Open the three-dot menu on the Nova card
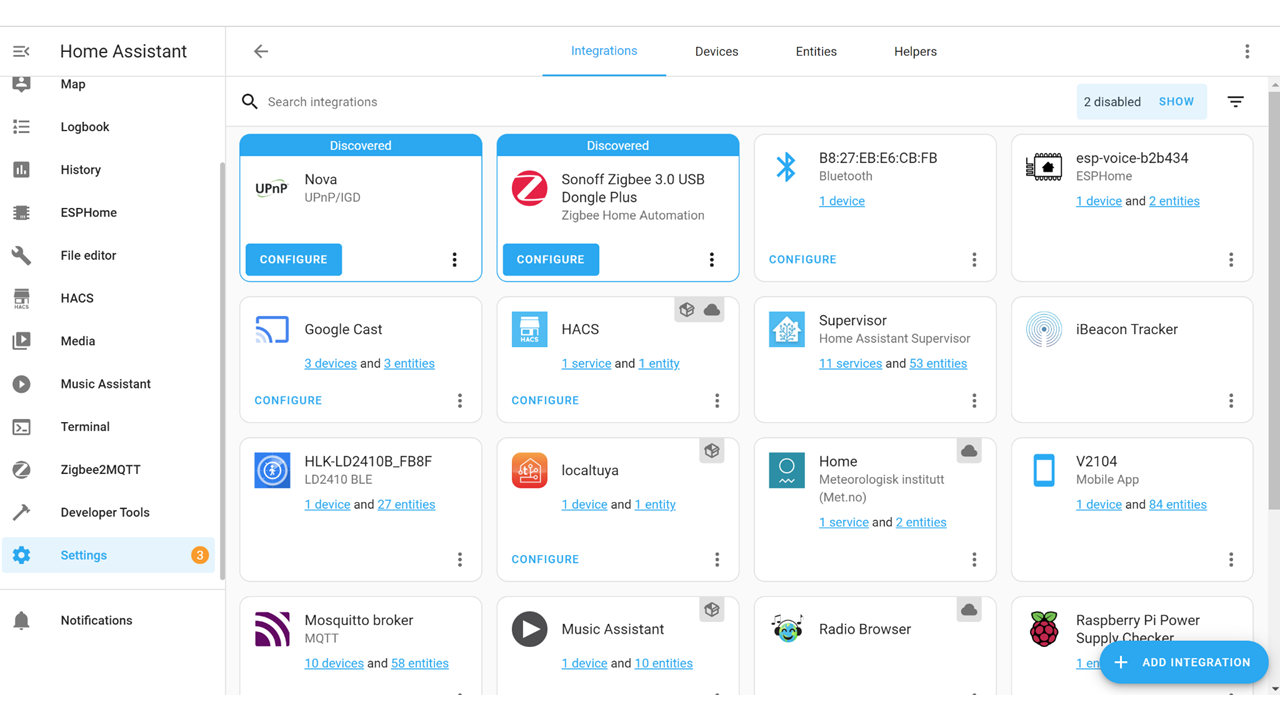The image size is (1280, 720). 455,260
